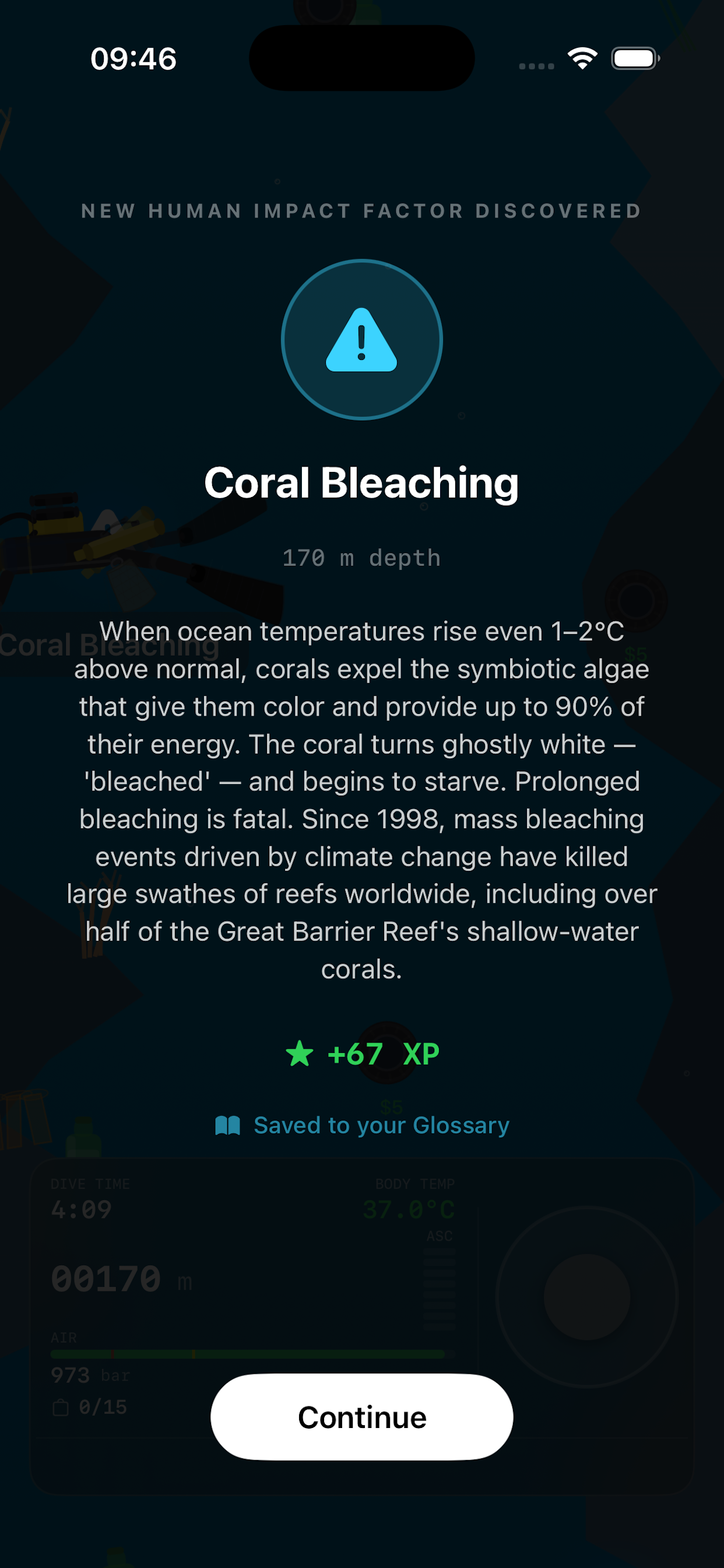This screenshot has height=1568, width=724.
Task: Tap the cellular signal dots
Action: [536, 66]
